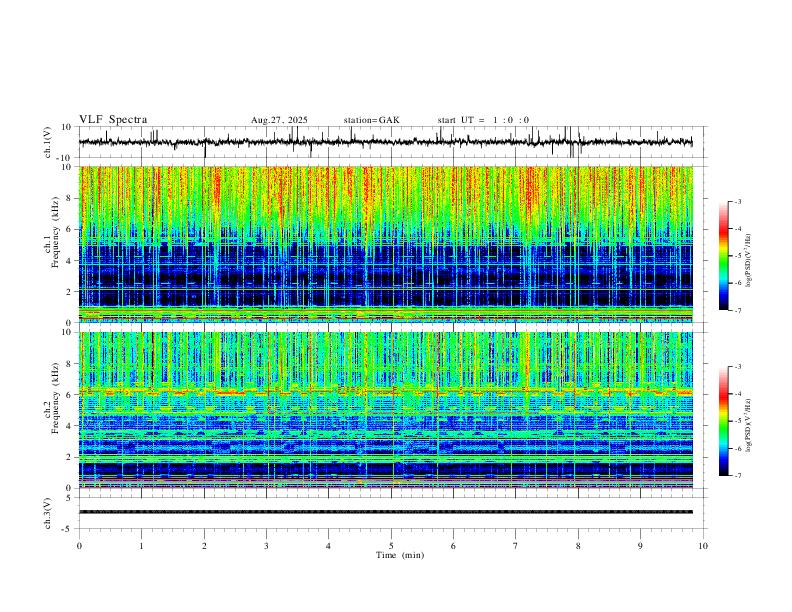
Task: Click the ch.1 voltage waveform trace
Action: click(x=385, y=142)
